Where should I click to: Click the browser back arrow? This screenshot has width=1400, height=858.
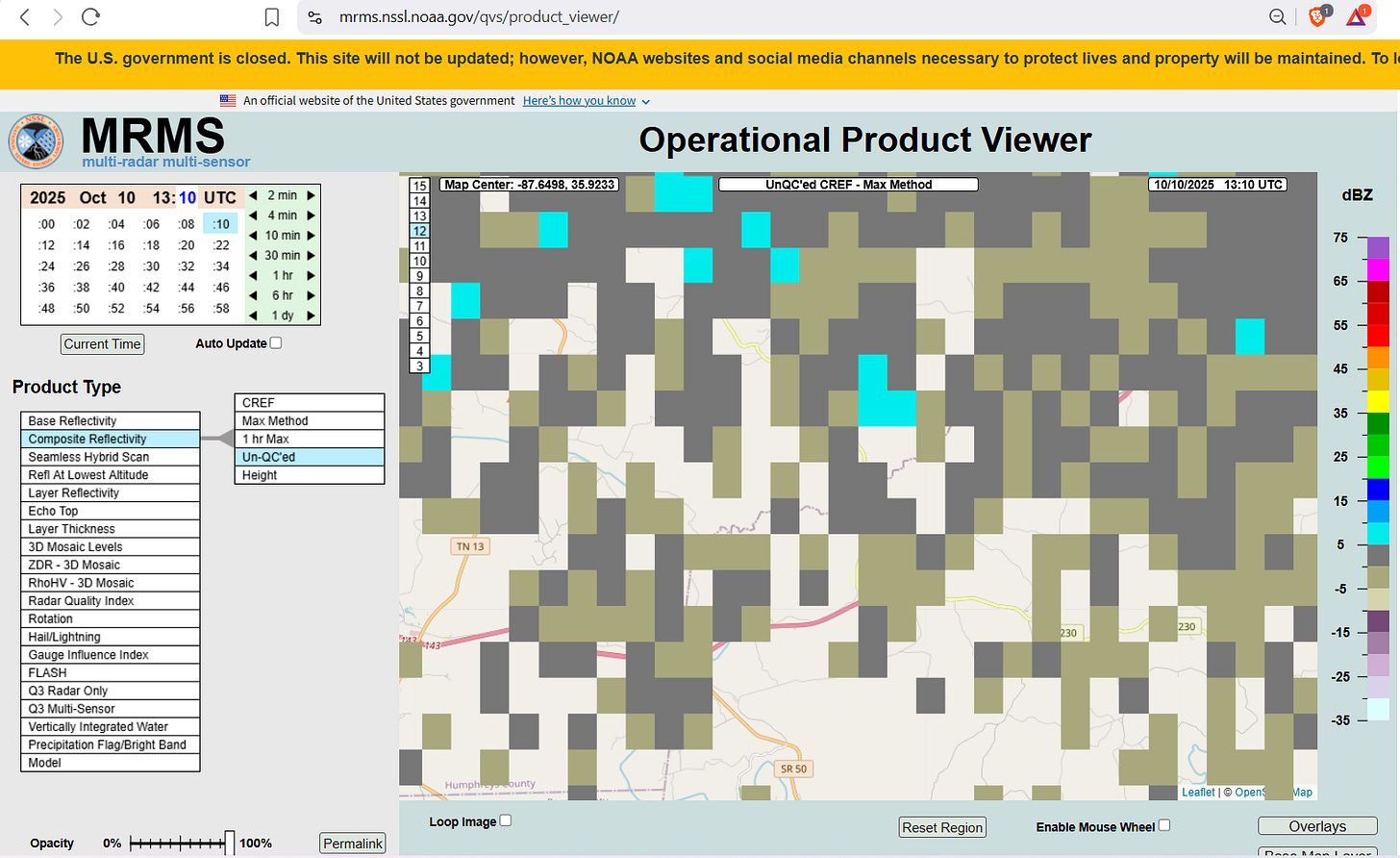pos(25,17)
